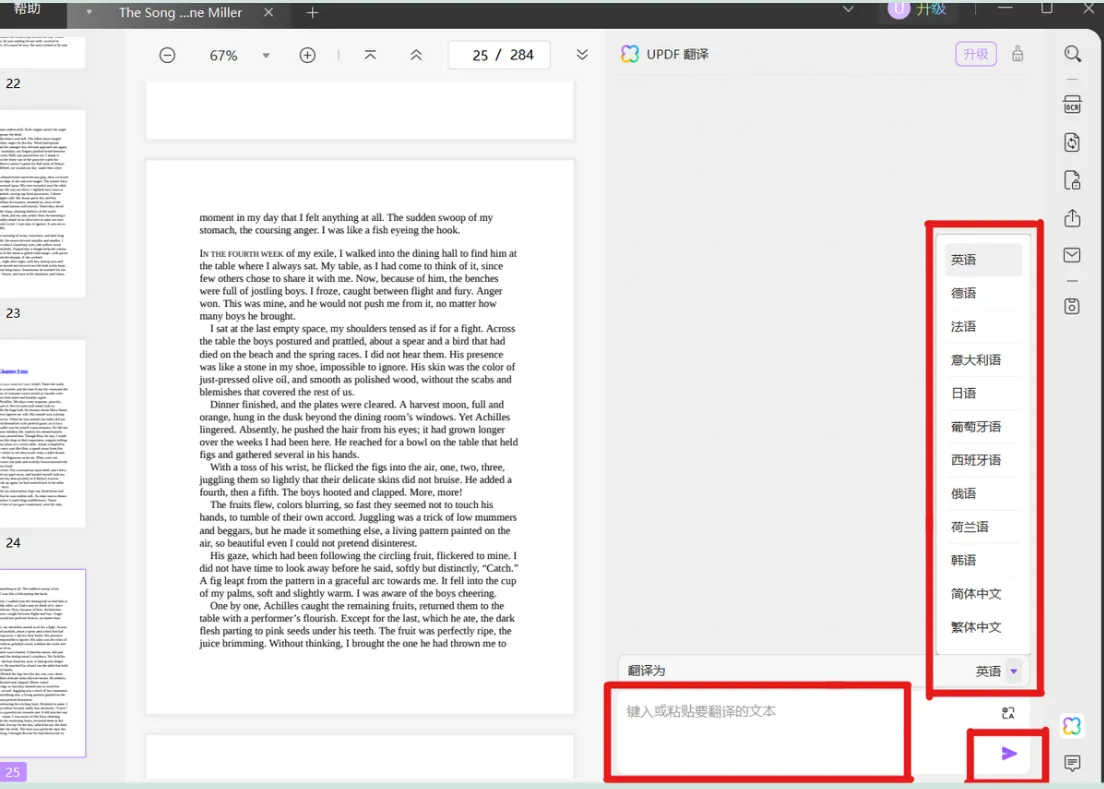Open the 67% zoom level dropdown
Image resolution: width=1104 pixels, height=789 pixels.
(x=266, y=56)
